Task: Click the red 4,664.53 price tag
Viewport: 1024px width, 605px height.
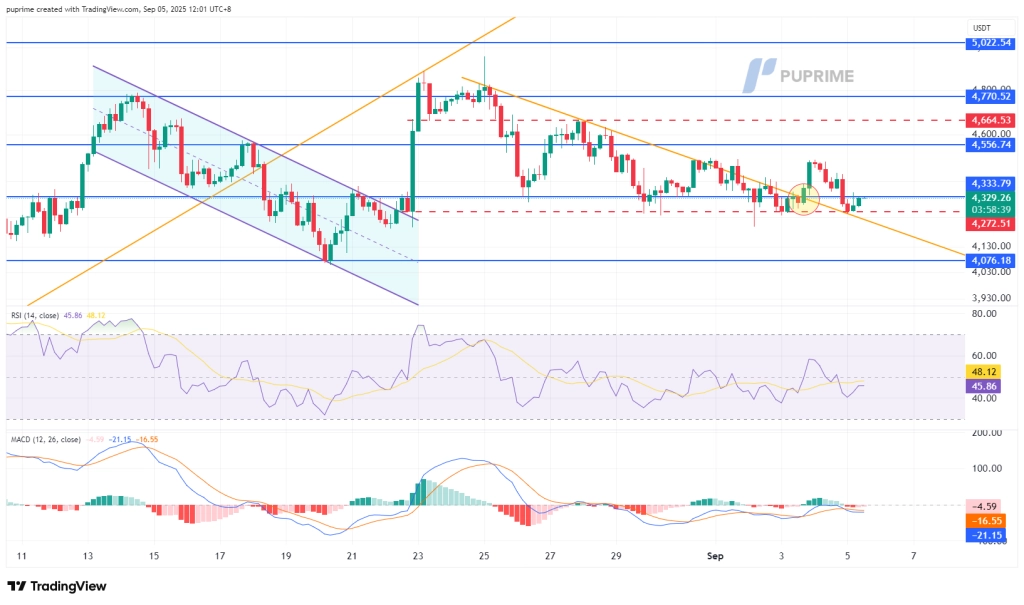Action: point(991,120)
